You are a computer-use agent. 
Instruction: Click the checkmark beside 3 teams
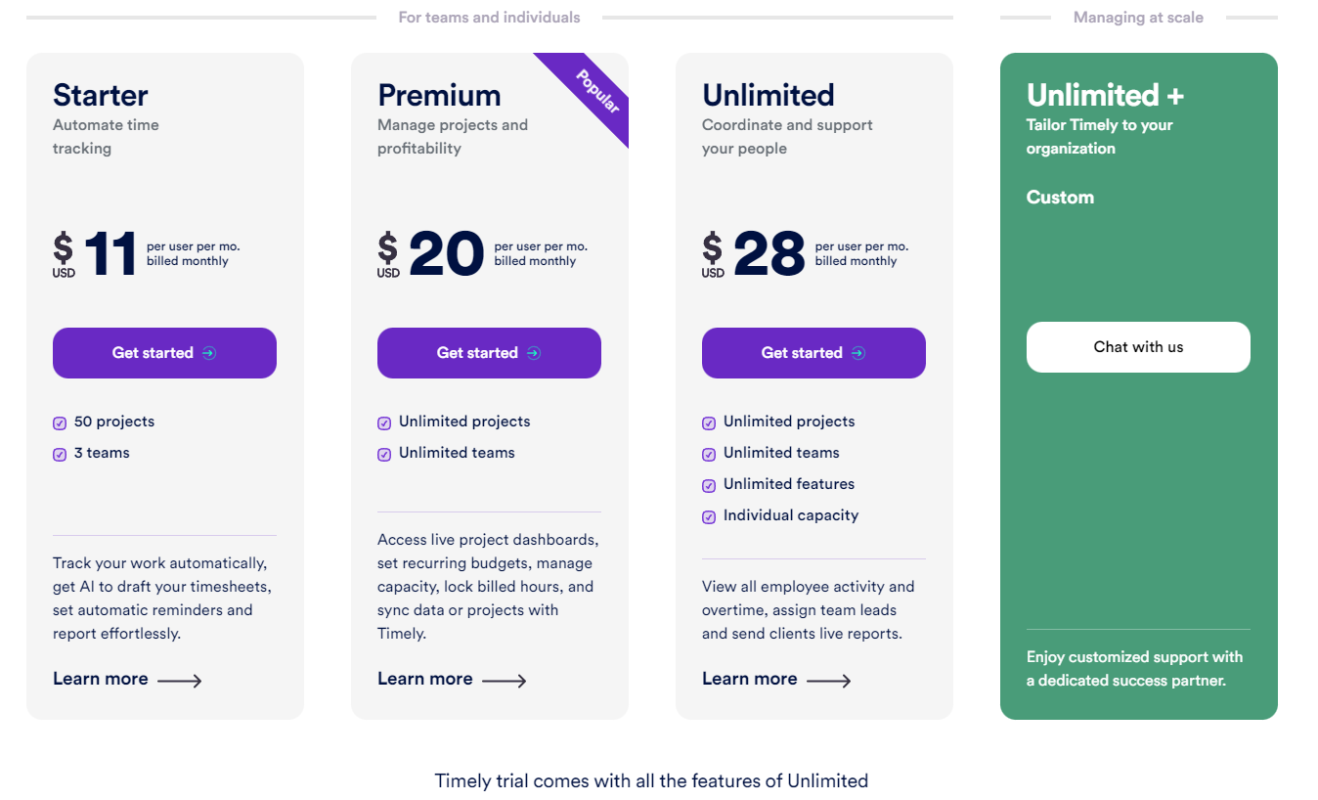(x=60, y=454)
